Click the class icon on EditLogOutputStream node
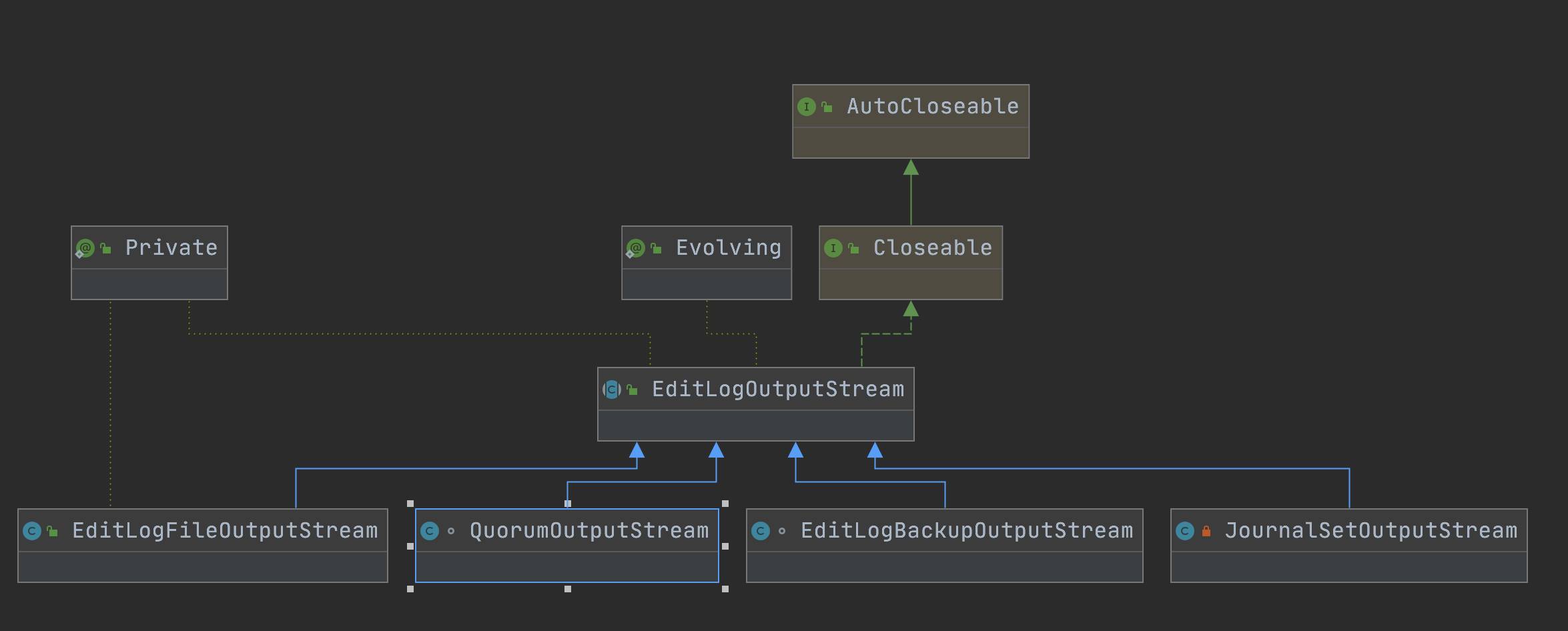Viewport: 1568px width, 631px height. (612, 389)
